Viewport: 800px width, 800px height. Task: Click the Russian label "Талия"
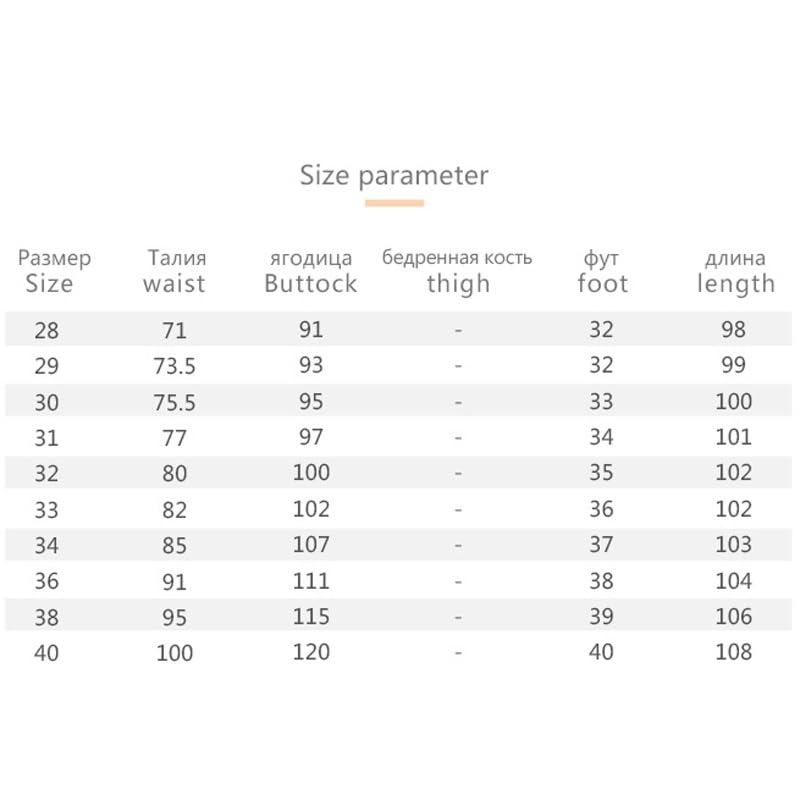[176, 258]
